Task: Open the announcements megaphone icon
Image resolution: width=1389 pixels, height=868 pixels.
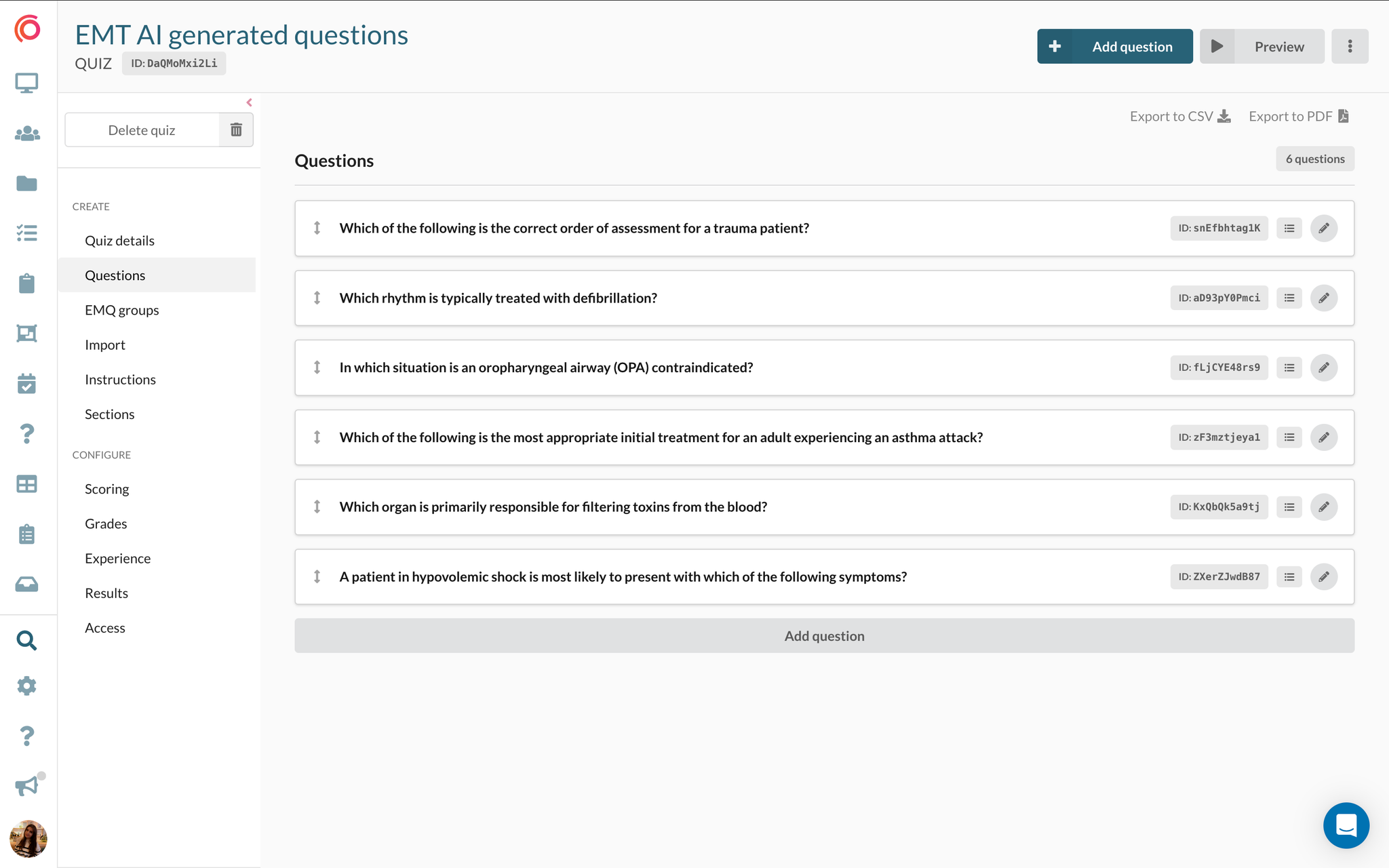Action: tap(27, 786)
